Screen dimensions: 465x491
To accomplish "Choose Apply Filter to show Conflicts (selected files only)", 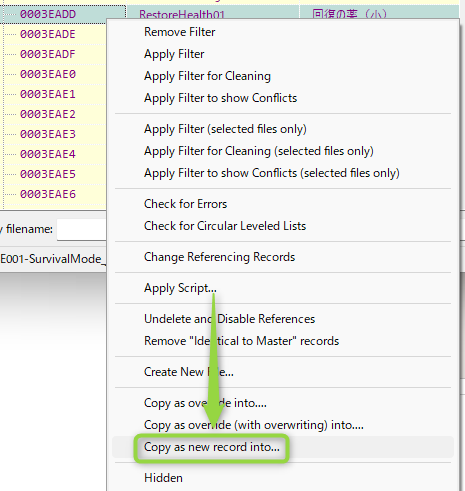I will 272,173.
